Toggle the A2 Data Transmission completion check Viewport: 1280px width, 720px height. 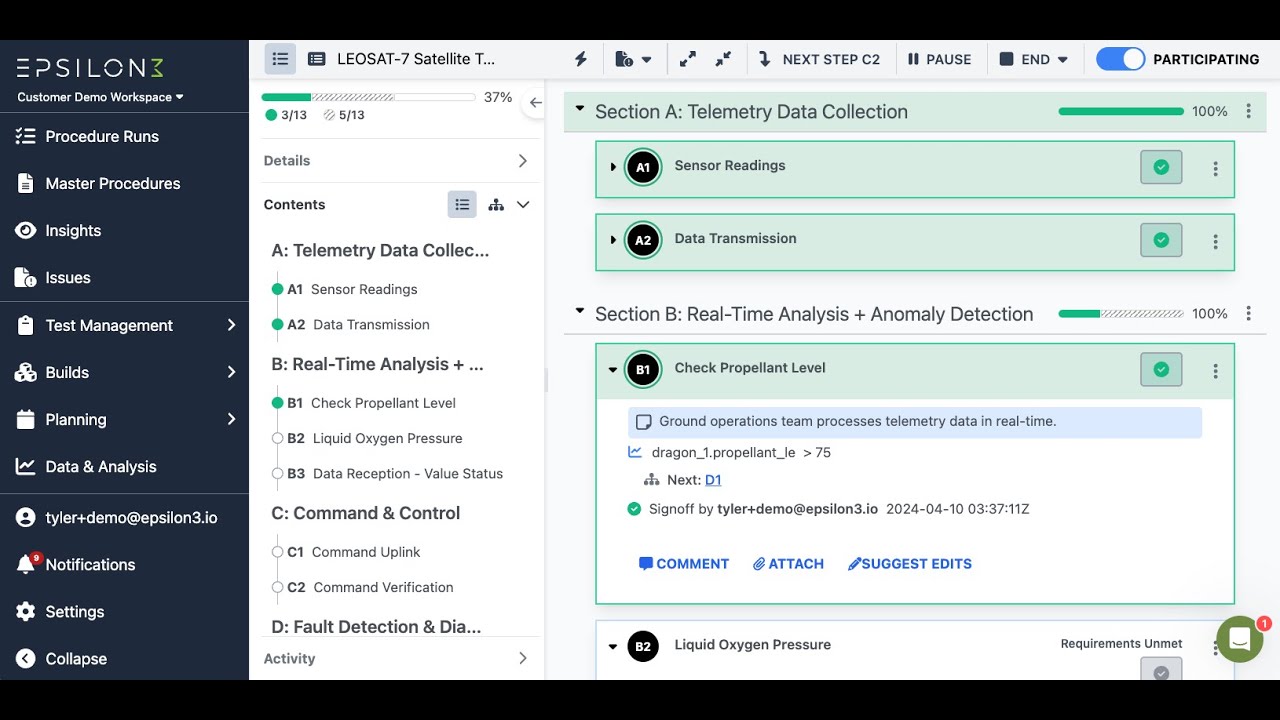1161,240
